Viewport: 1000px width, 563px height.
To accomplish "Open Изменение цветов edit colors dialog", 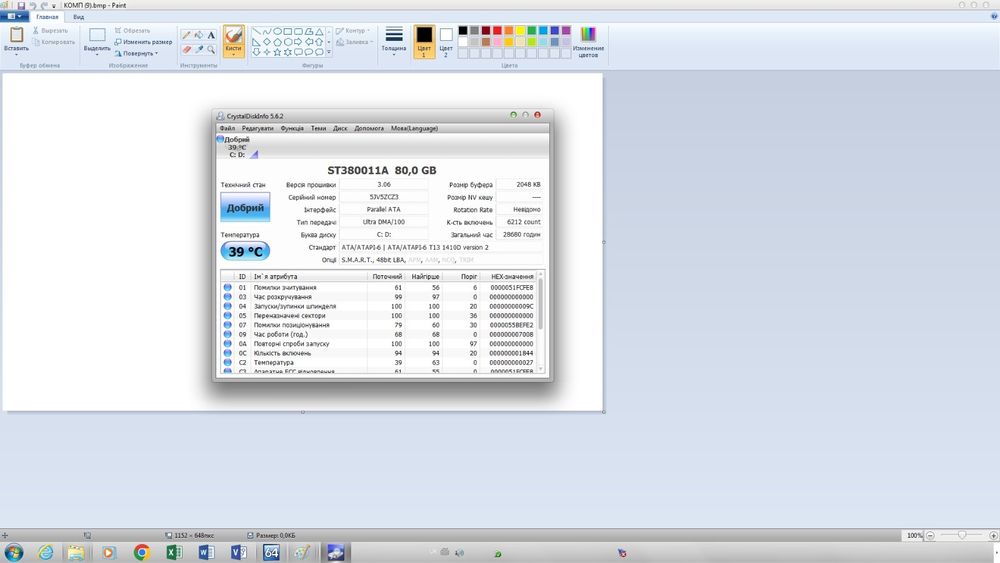I will (588, 41).
